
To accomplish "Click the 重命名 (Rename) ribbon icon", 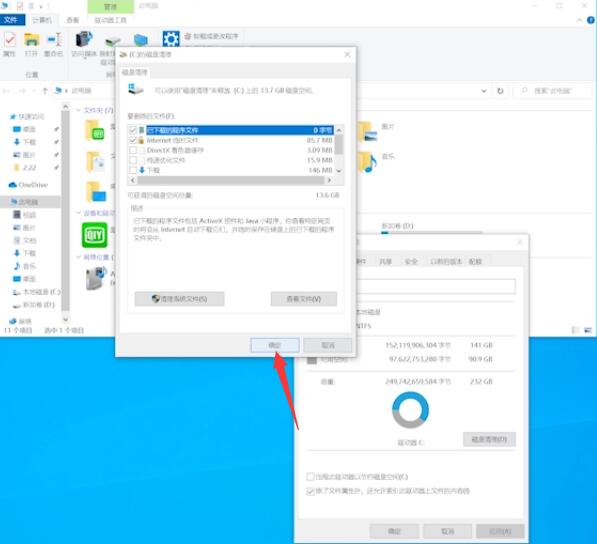I will [x=53, y=44].
